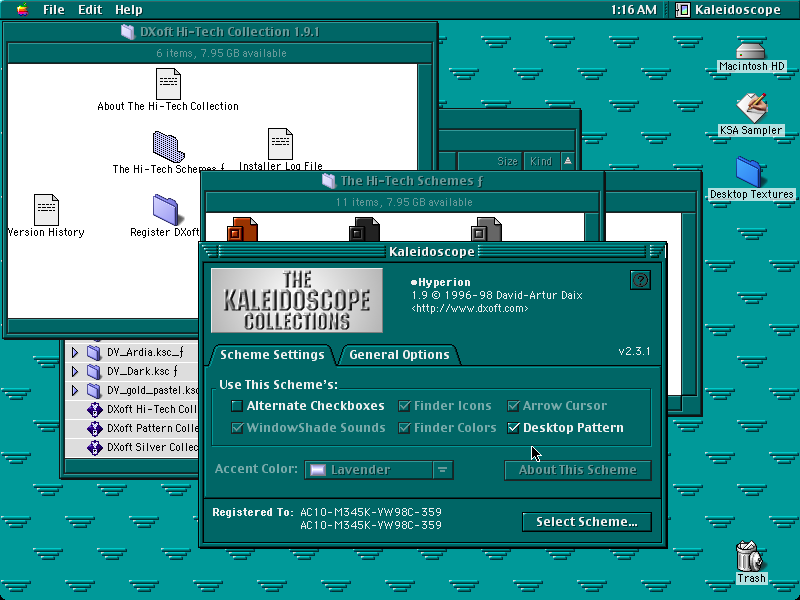The image size is (800, 600).
Task: Click the About This Scheme button
Action: click(578, 470)
